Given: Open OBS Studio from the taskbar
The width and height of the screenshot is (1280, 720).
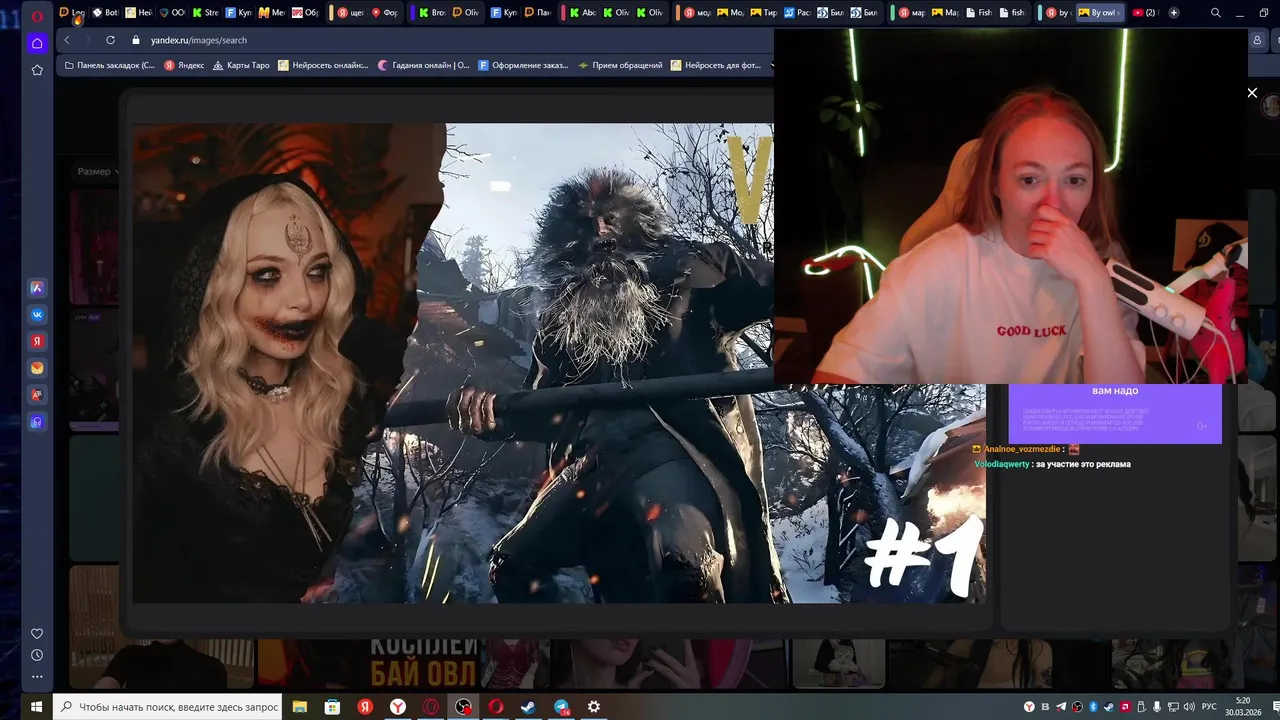Looking at the screenshot, I should pos(463,707).
